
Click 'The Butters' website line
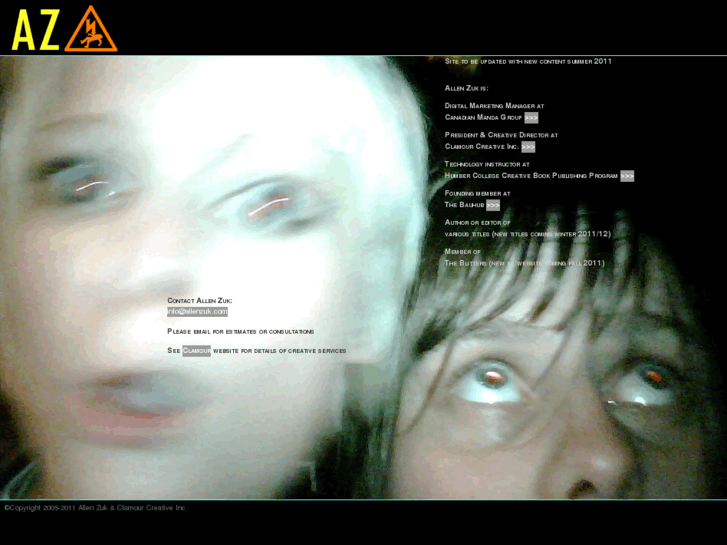[524, 263]
